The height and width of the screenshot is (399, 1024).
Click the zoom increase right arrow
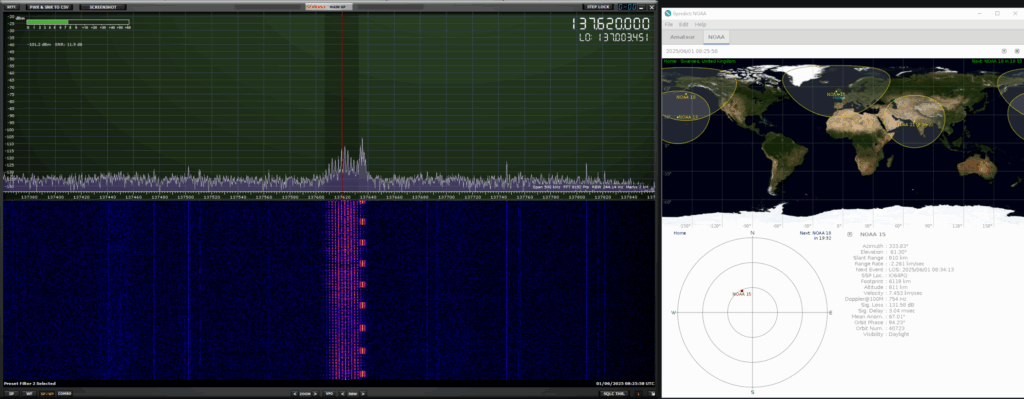pyautogui.click(x=315, y=394)
